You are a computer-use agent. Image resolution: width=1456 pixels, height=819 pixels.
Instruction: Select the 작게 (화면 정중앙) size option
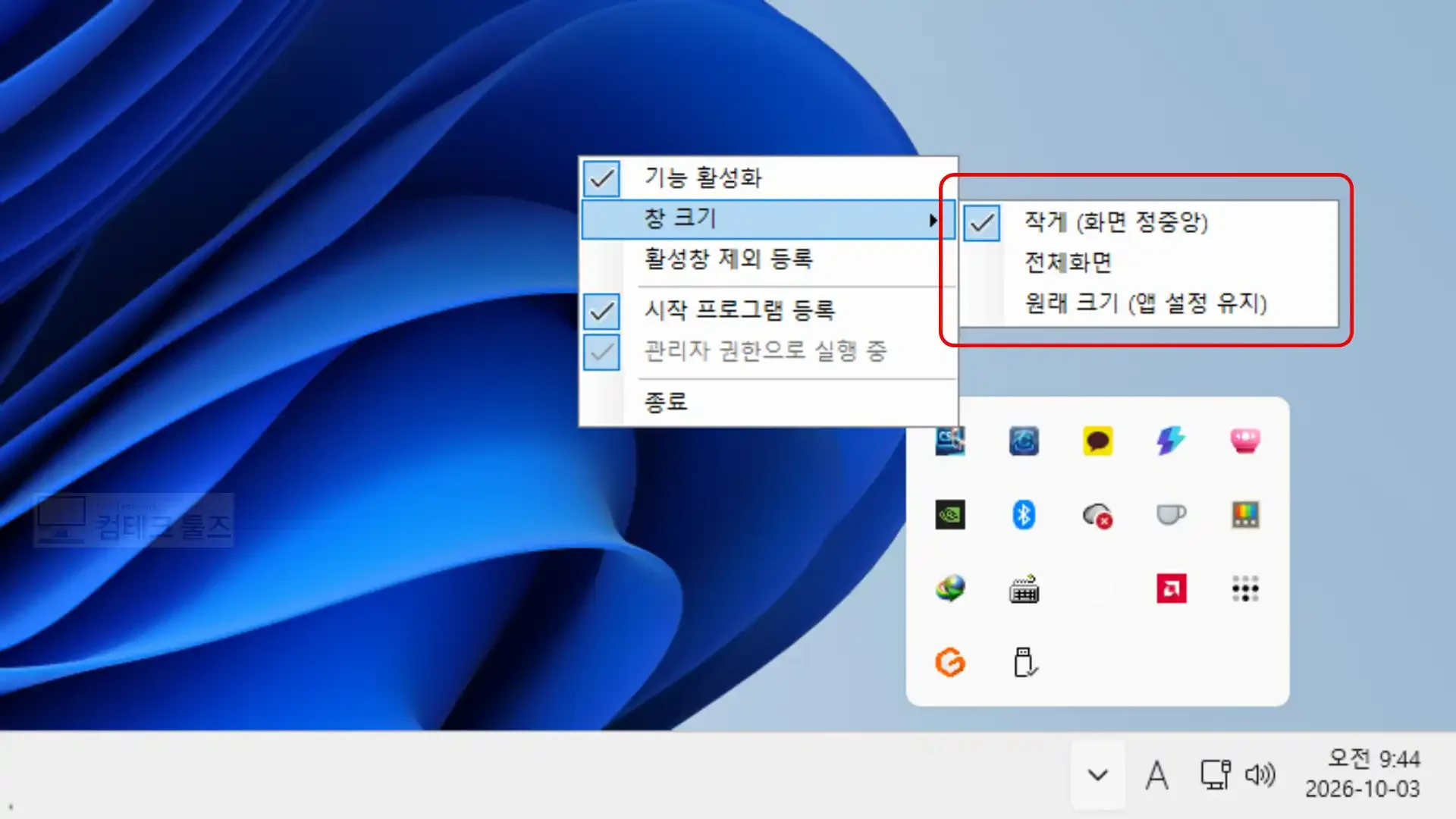click(1149, 222)
